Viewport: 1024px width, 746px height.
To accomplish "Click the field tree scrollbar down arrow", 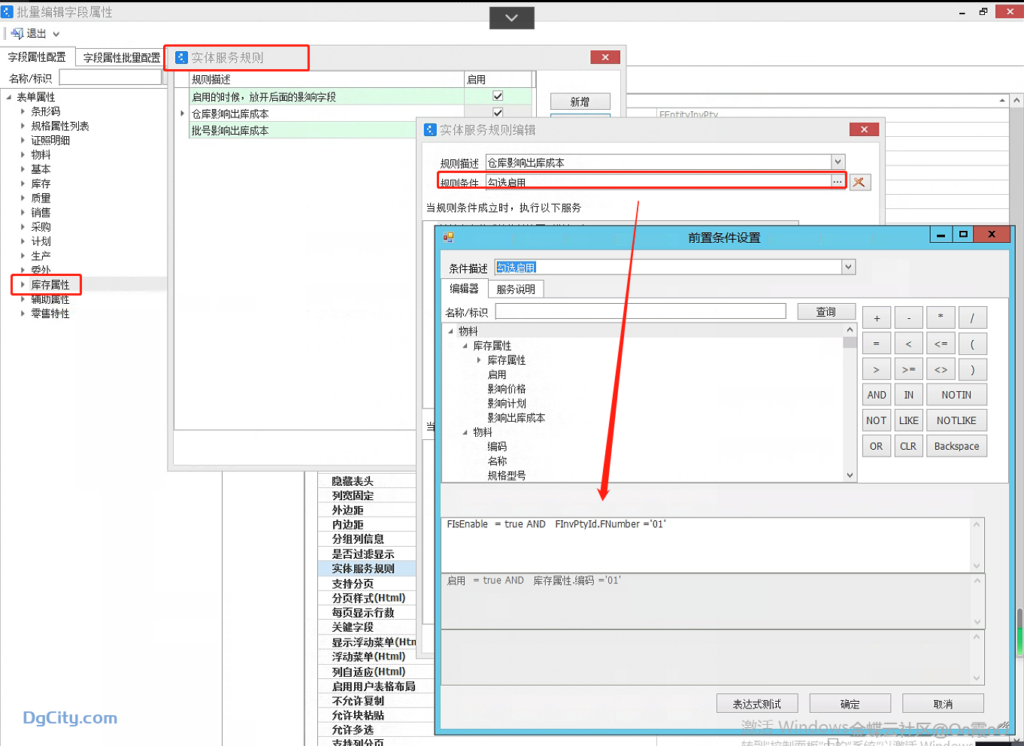I will (x=849, y=476).
